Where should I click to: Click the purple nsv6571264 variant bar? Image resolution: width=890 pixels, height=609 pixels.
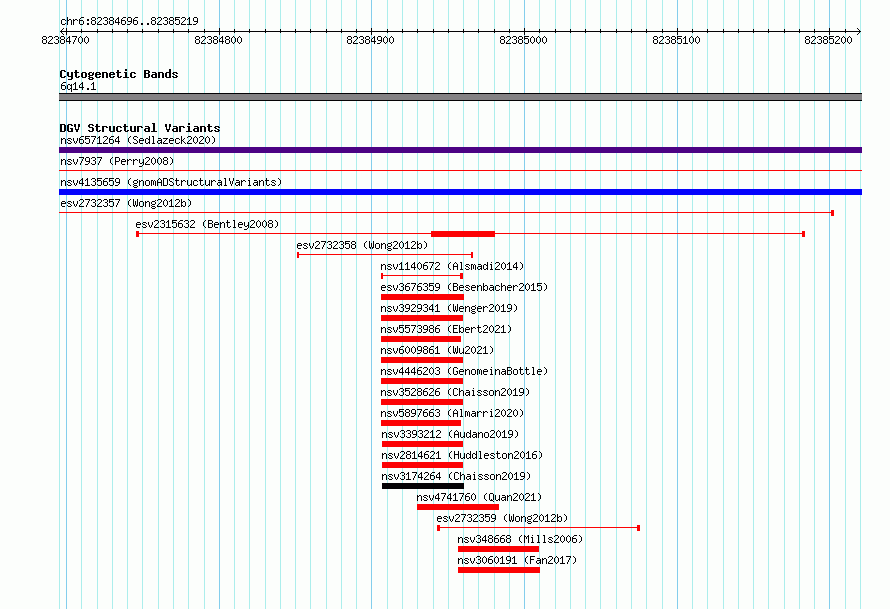click(x=460, y=150)
